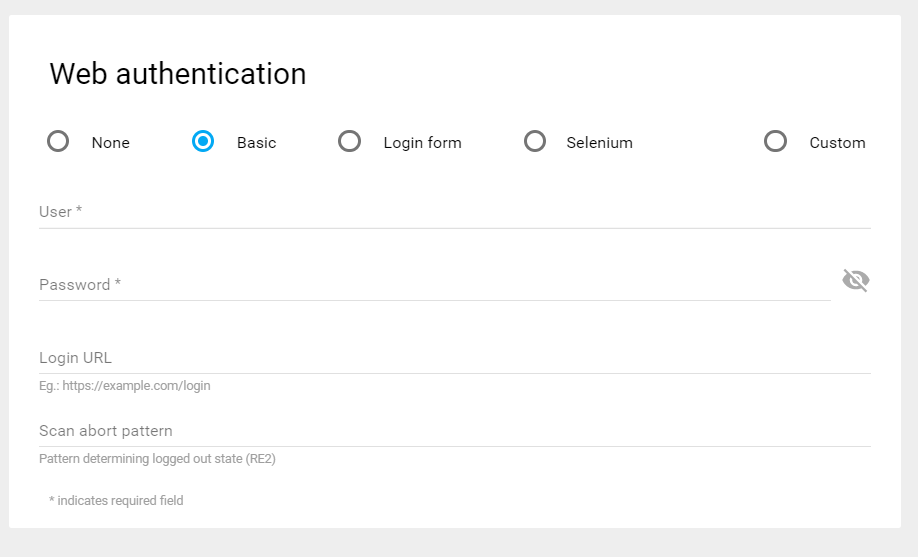Click the "Custom" option label text
Screen dimensions: 918x557
tap(837, 143)
